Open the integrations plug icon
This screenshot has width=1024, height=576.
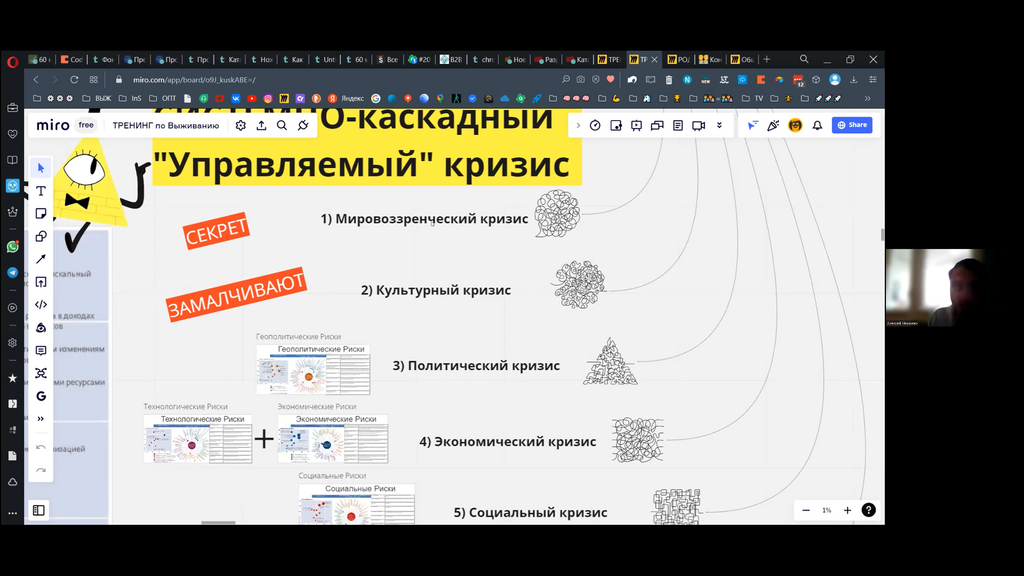click(303, 125)
